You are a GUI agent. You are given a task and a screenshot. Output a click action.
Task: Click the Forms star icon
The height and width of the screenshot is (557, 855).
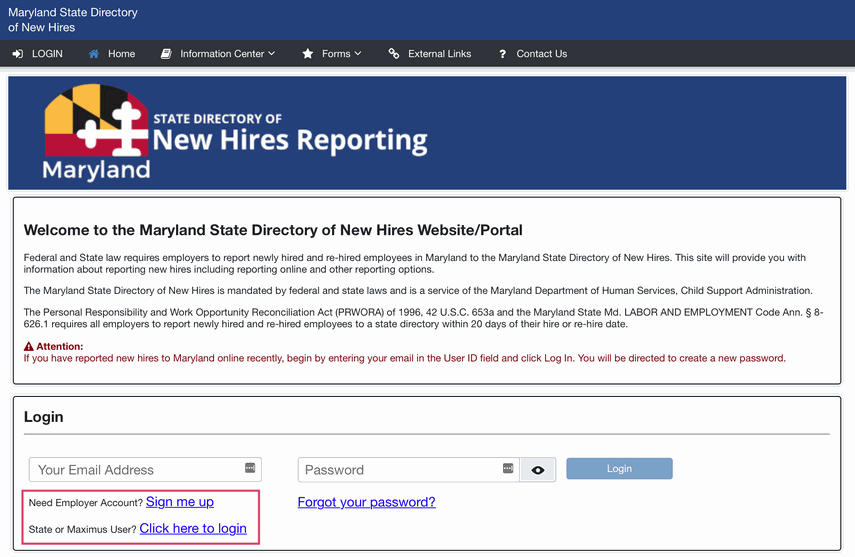click(x=308, y=54)
